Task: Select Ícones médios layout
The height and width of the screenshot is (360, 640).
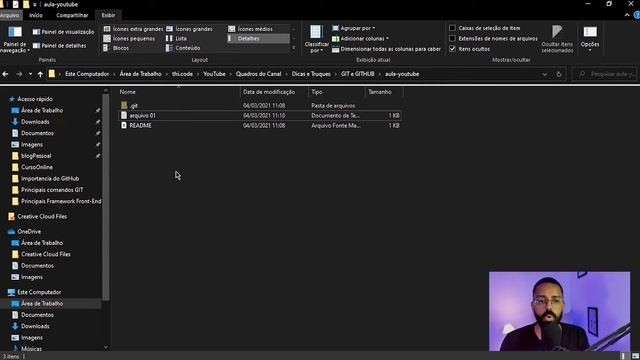Action: 250,29
